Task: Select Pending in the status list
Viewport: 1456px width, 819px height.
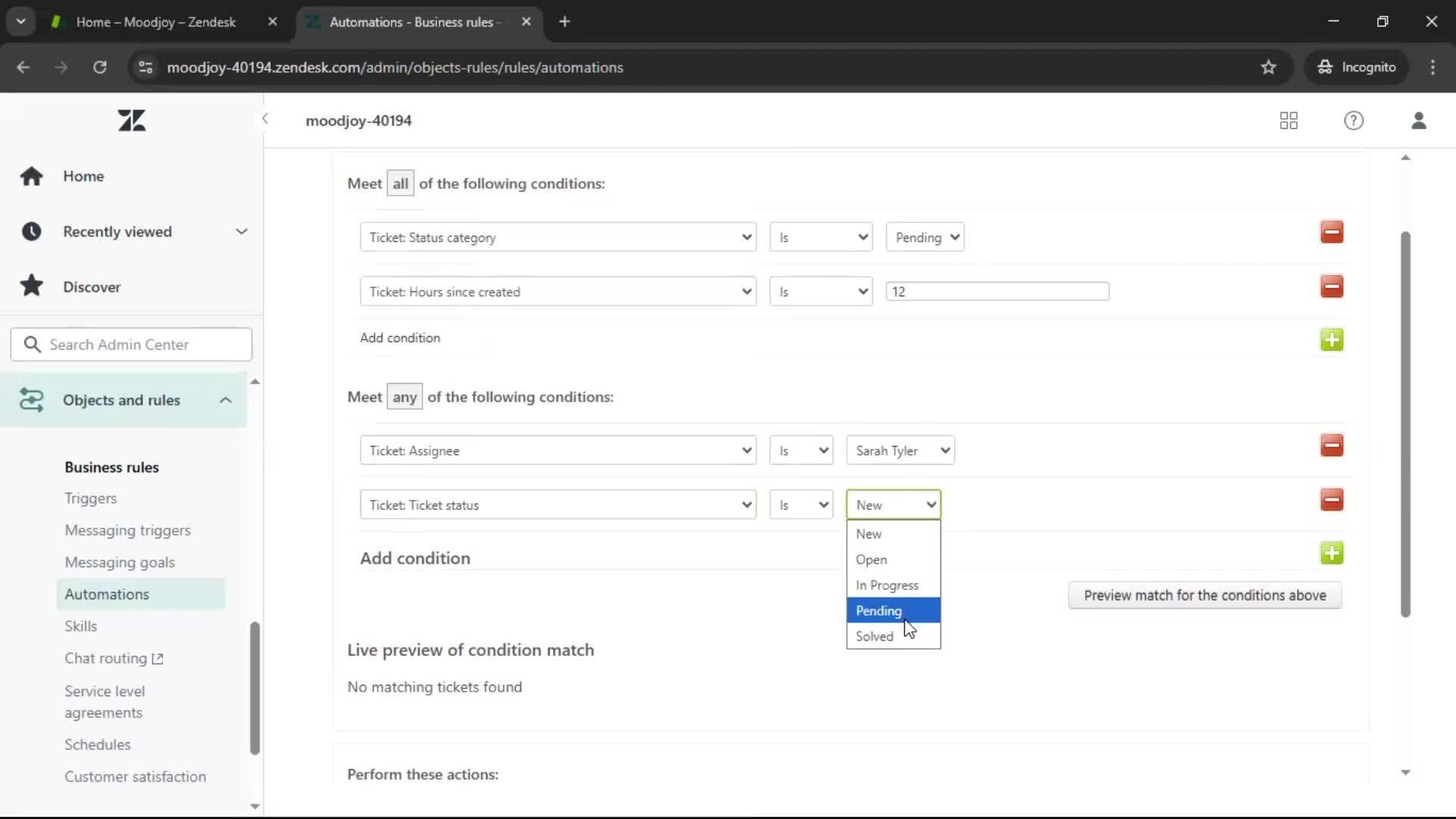Action: pos(893,610)
